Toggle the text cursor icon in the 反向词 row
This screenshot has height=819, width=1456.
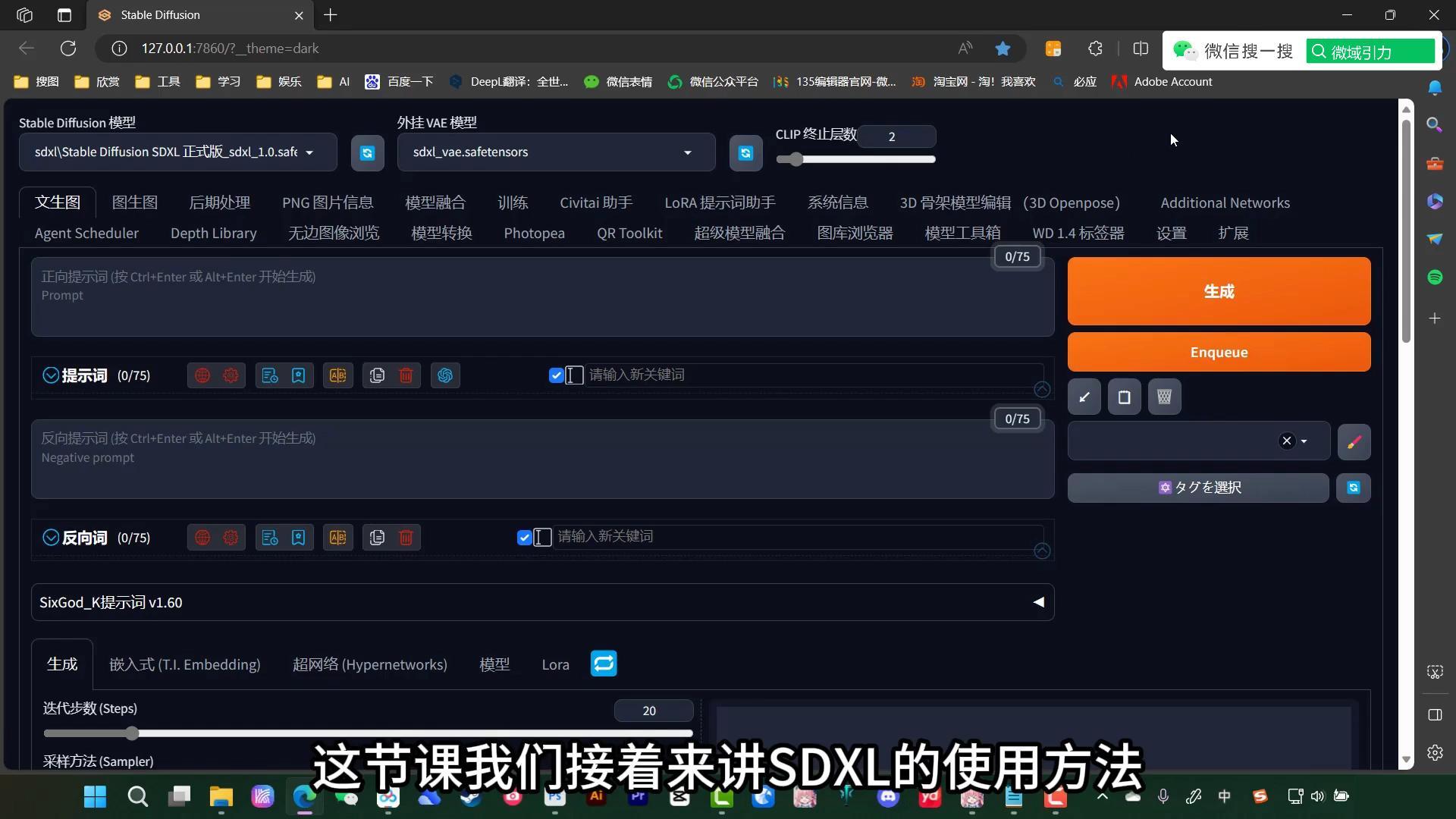[x=542, y=538]
